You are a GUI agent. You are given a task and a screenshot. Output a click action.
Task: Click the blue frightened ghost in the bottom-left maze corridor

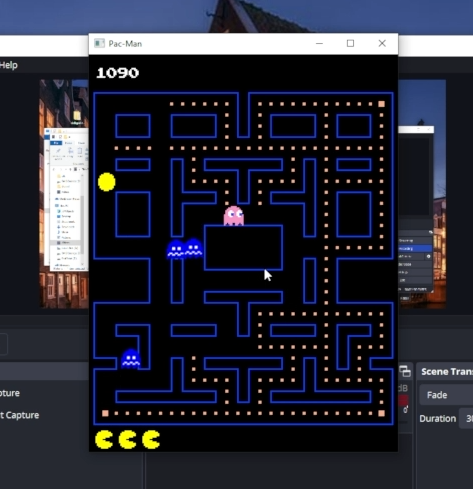(131, 358)
